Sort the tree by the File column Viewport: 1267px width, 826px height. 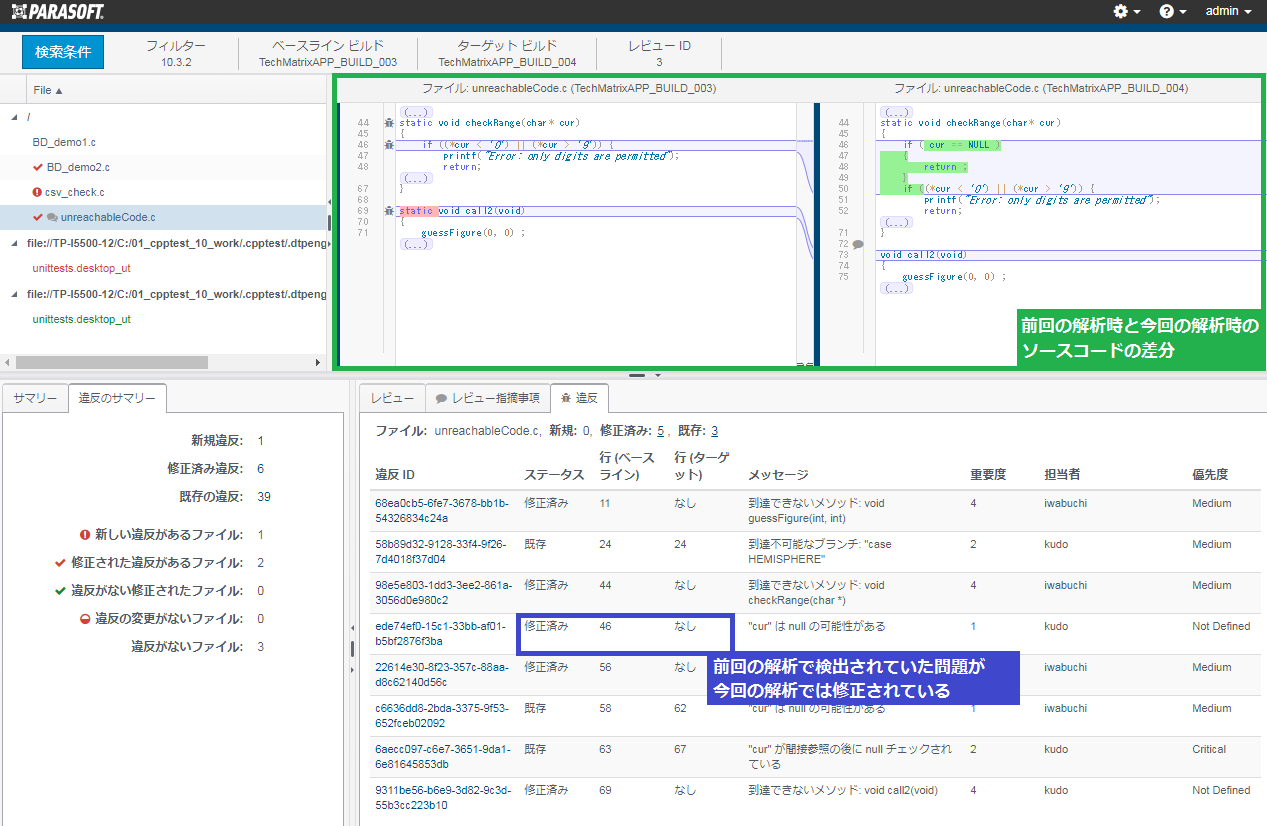pos(48,90)
